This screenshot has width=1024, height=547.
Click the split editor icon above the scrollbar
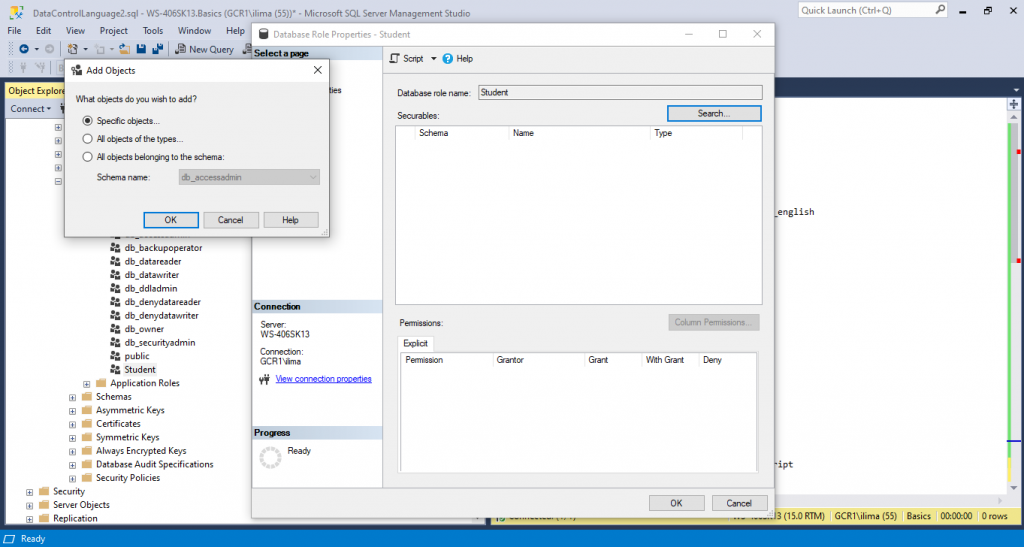coord(1014,104)
